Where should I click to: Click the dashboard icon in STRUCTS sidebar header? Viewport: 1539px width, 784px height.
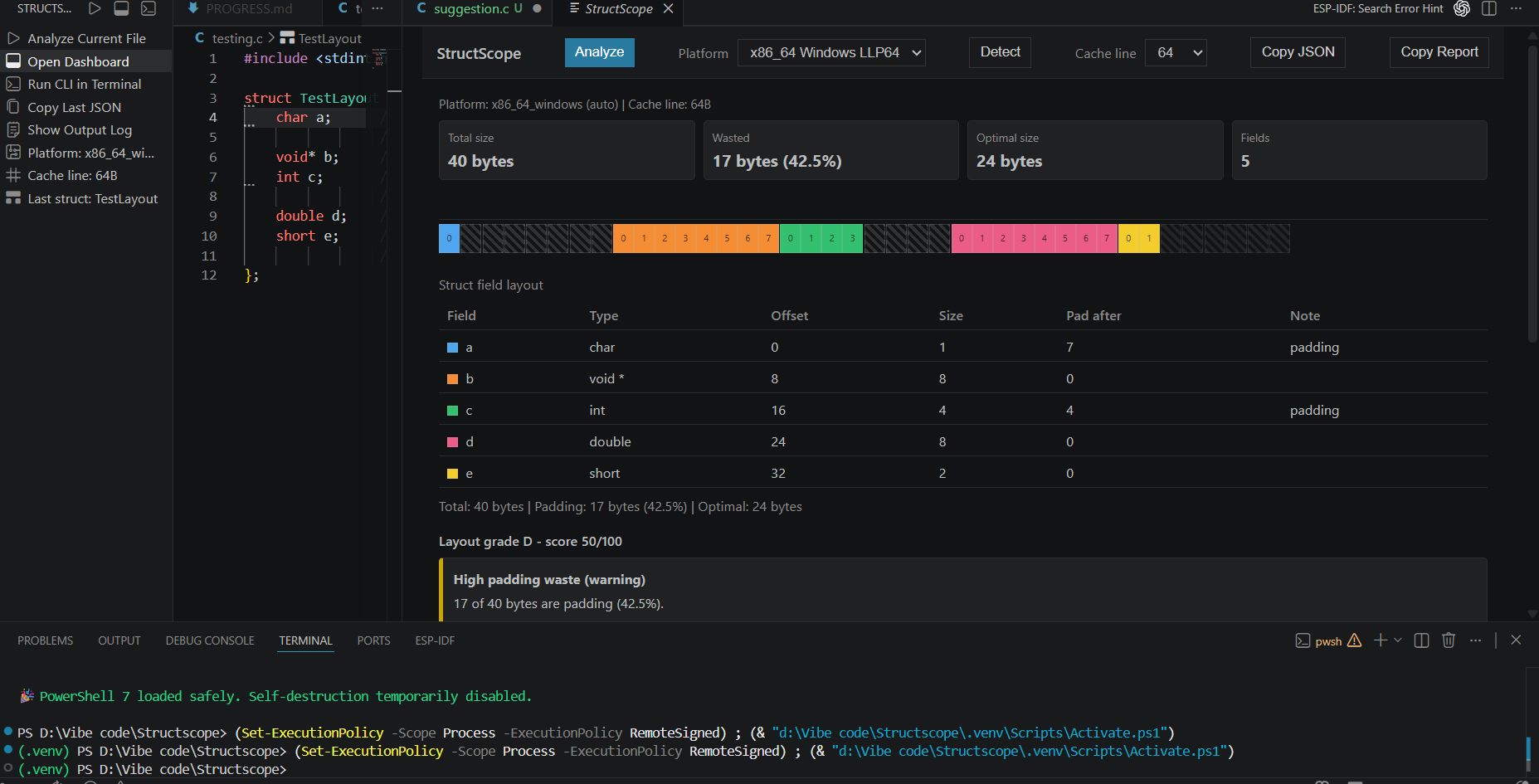click(x=121, y=8)
